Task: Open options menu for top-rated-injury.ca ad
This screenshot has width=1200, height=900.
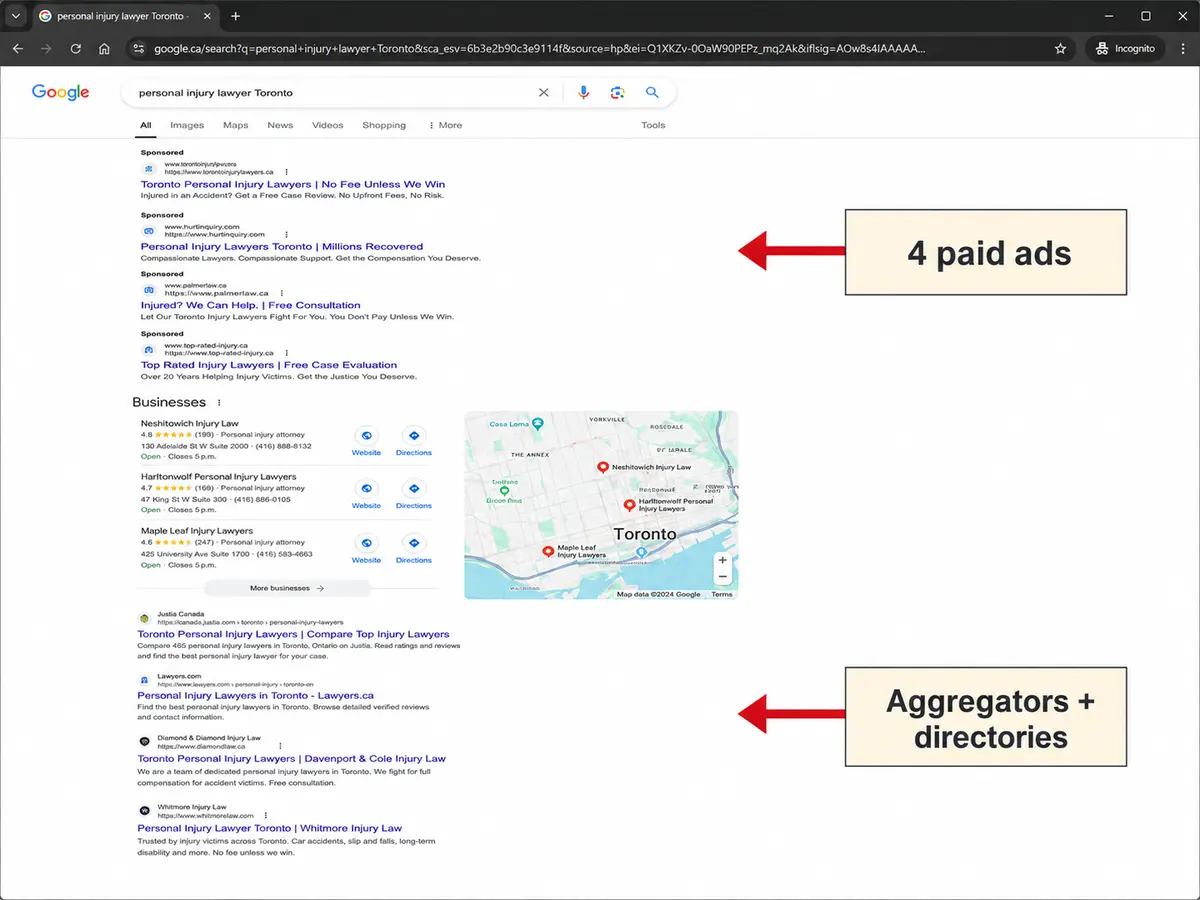Action: [x=287, y=353]
